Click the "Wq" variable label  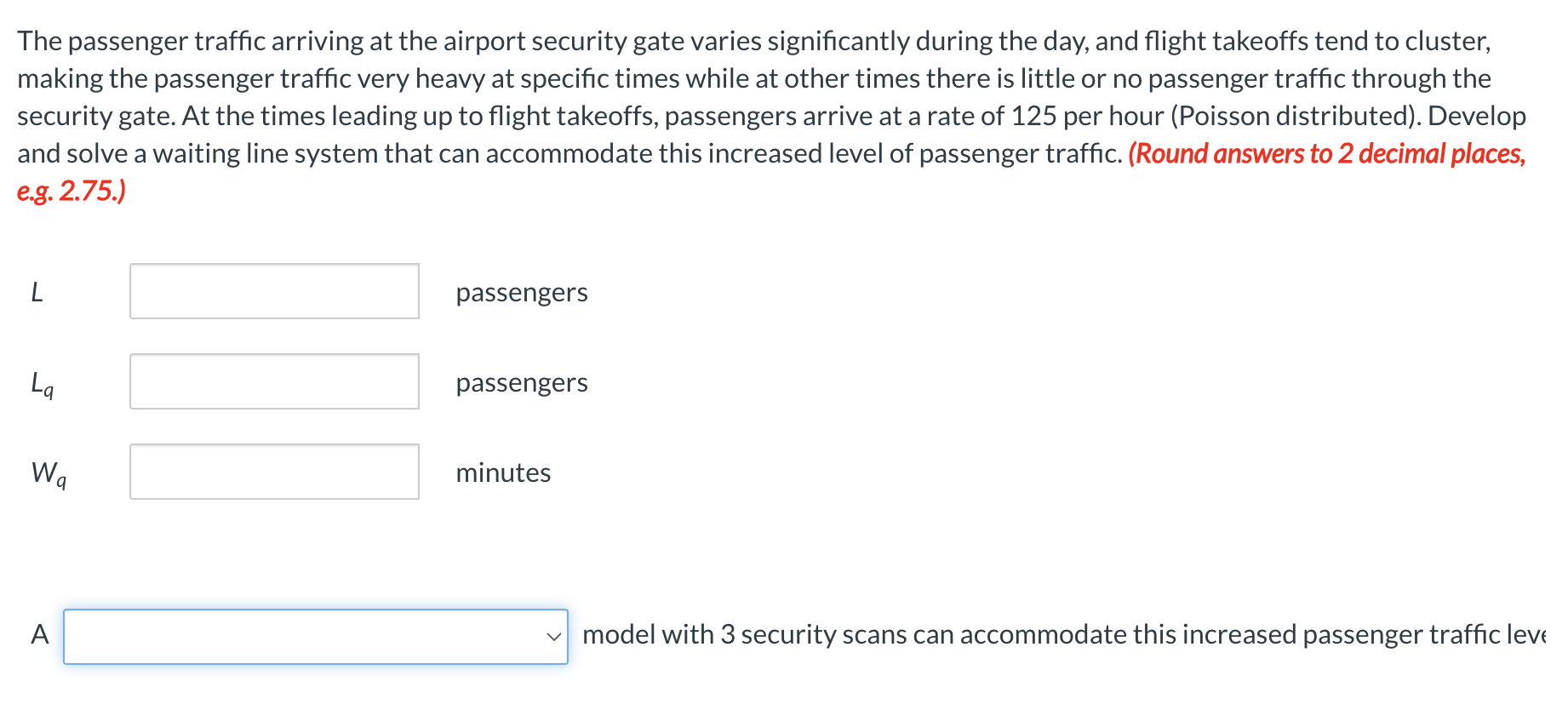49,473
